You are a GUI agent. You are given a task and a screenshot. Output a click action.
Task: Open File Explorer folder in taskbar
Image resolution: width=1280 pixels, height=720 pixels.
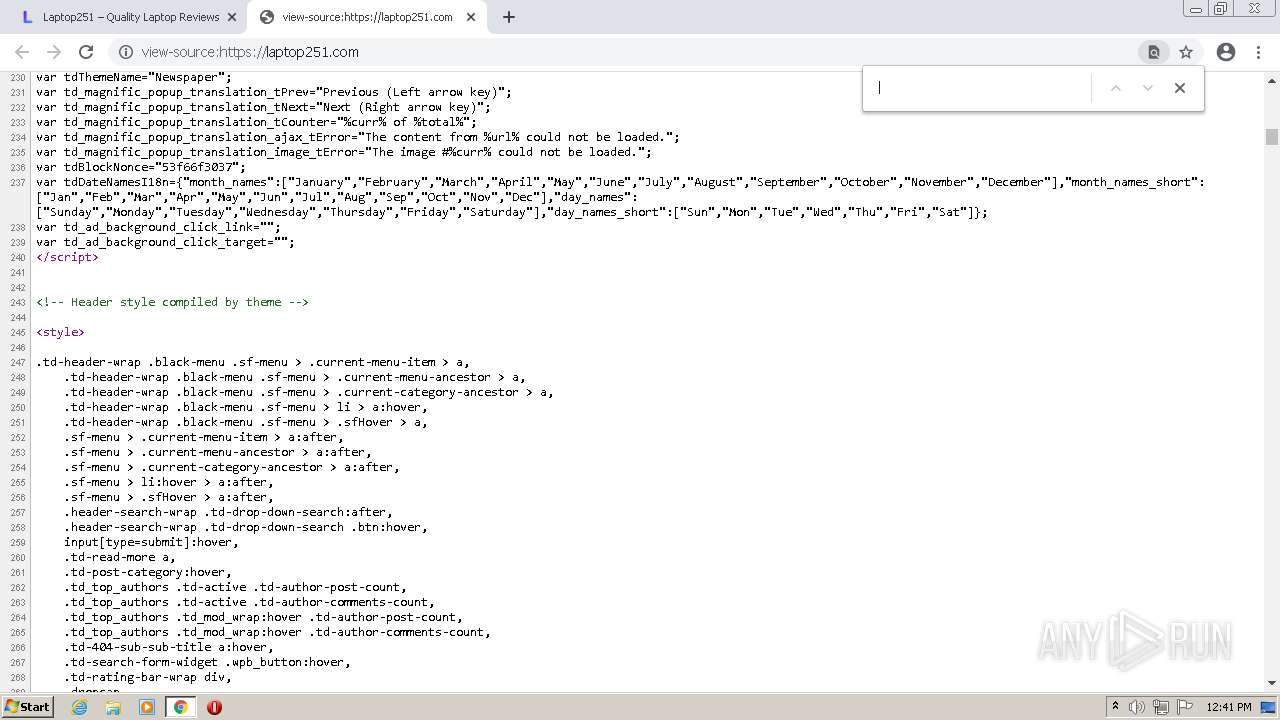click(x=113, y=707)
